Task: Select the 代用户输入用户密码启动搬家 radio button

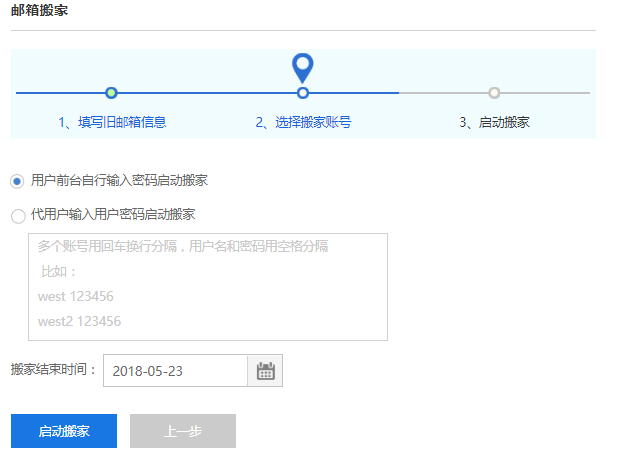Action: pyautogui.click(x=17, y=215)
